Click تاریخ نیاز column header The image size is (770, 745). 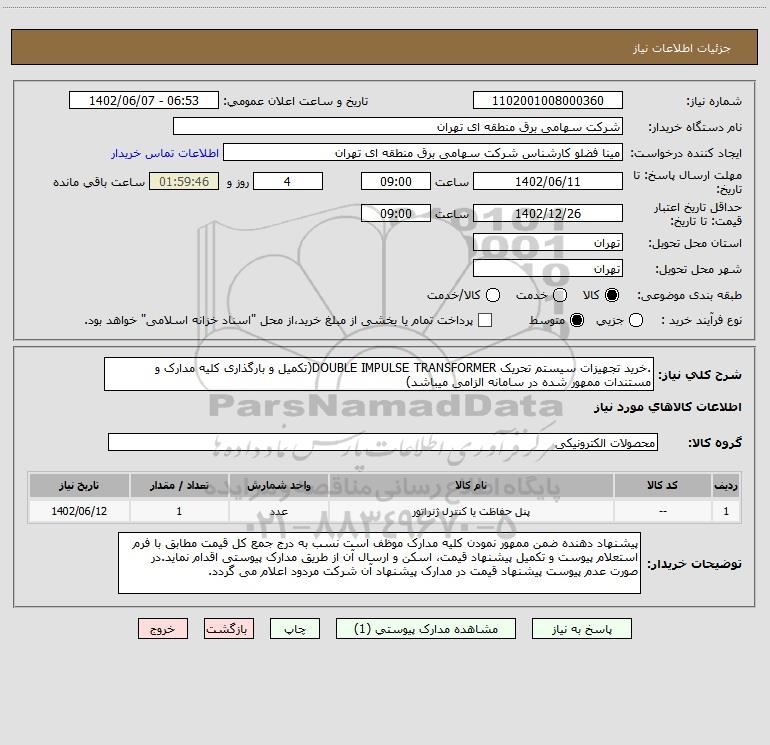click(79, 485)
